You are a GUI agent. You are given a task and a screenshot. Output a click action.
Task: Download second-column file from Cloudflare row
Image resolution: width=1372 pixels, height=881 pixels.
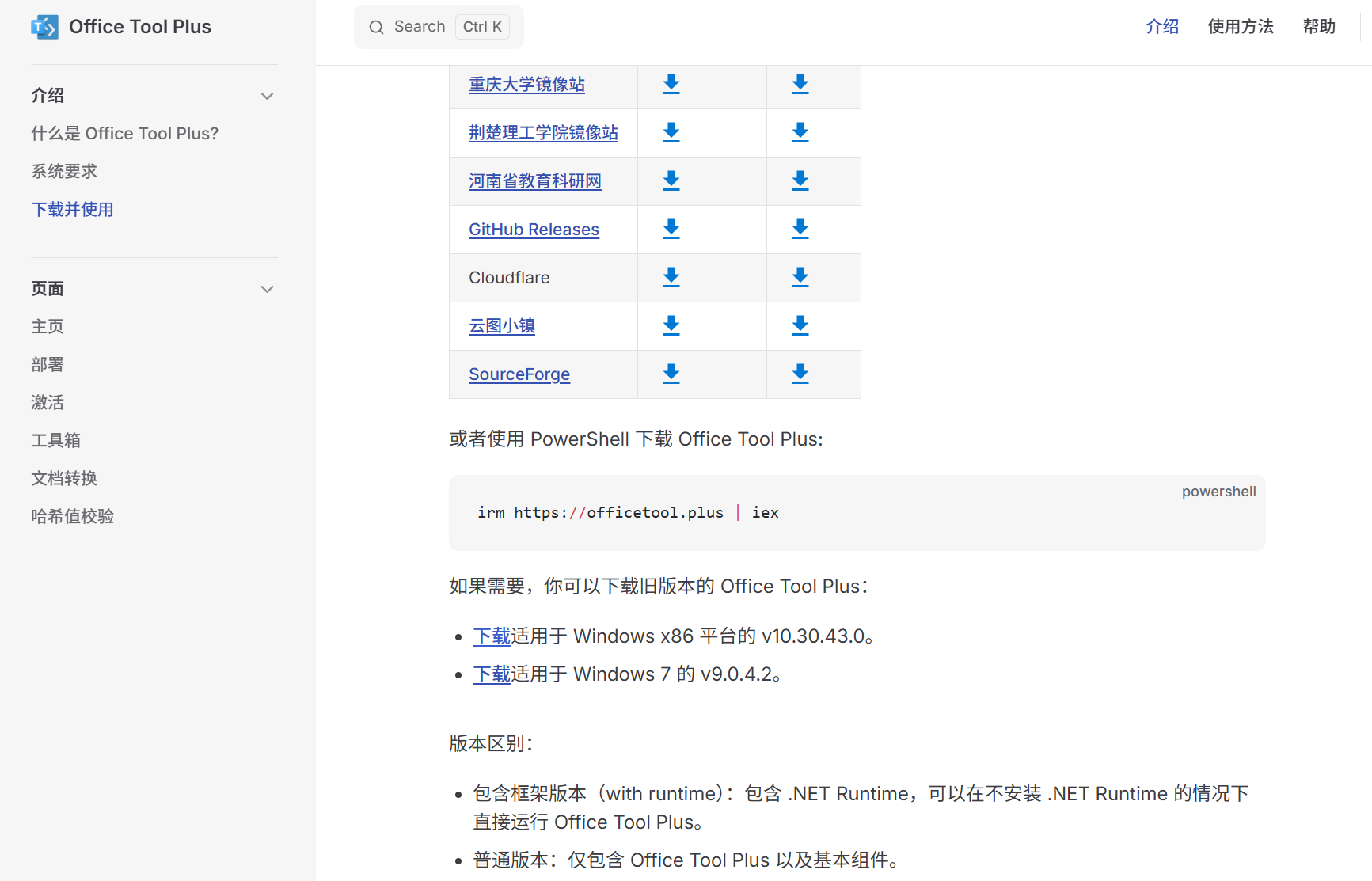point(800,277)
